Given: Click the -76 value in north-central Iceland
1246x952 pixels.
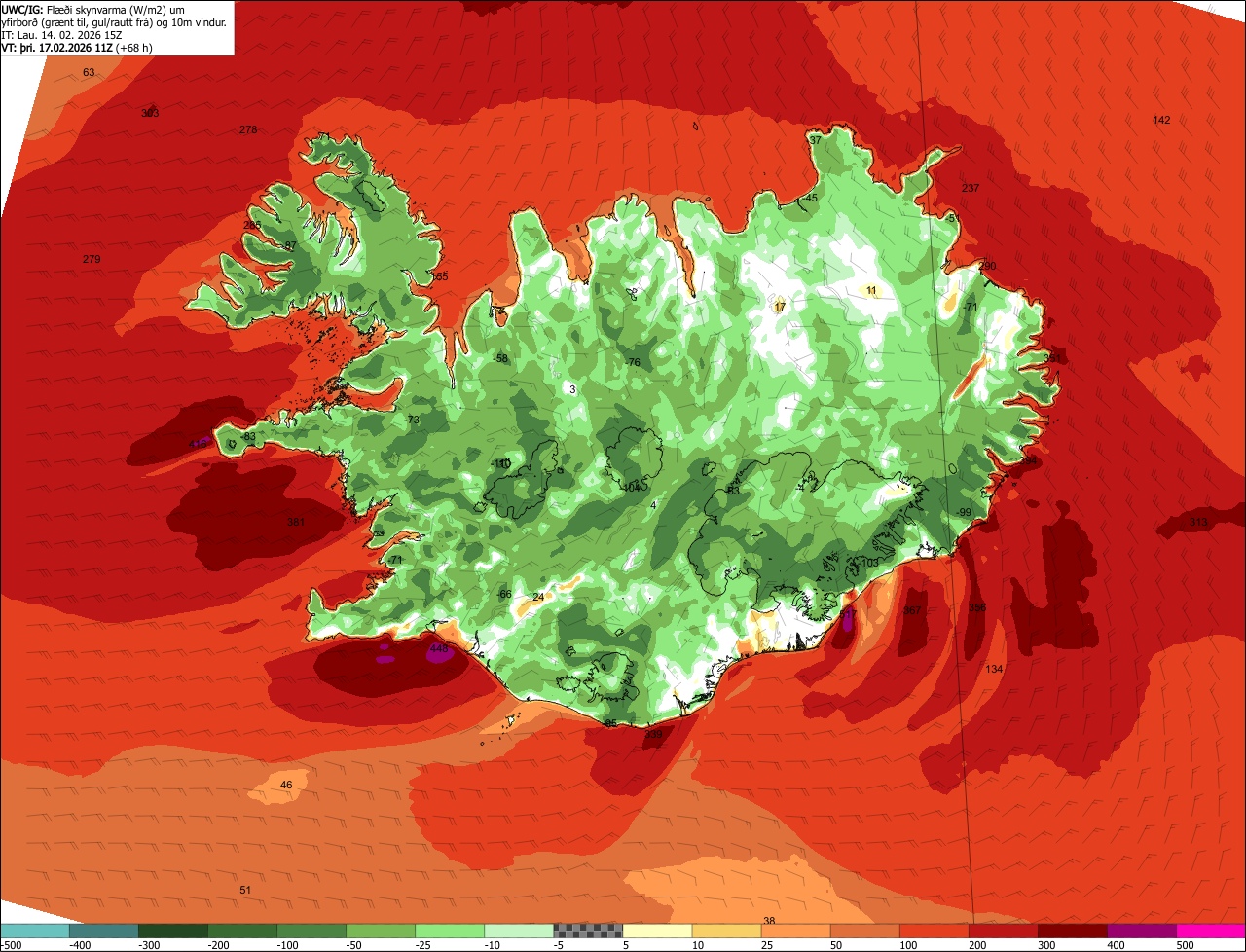Looking at the screenshot, I should tap(632, 362).
